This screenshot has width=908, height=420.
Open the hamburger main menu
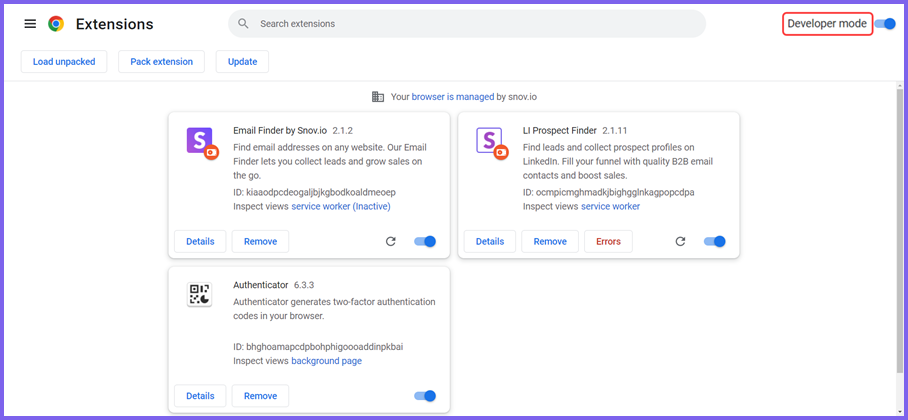(x=30, y=24)
